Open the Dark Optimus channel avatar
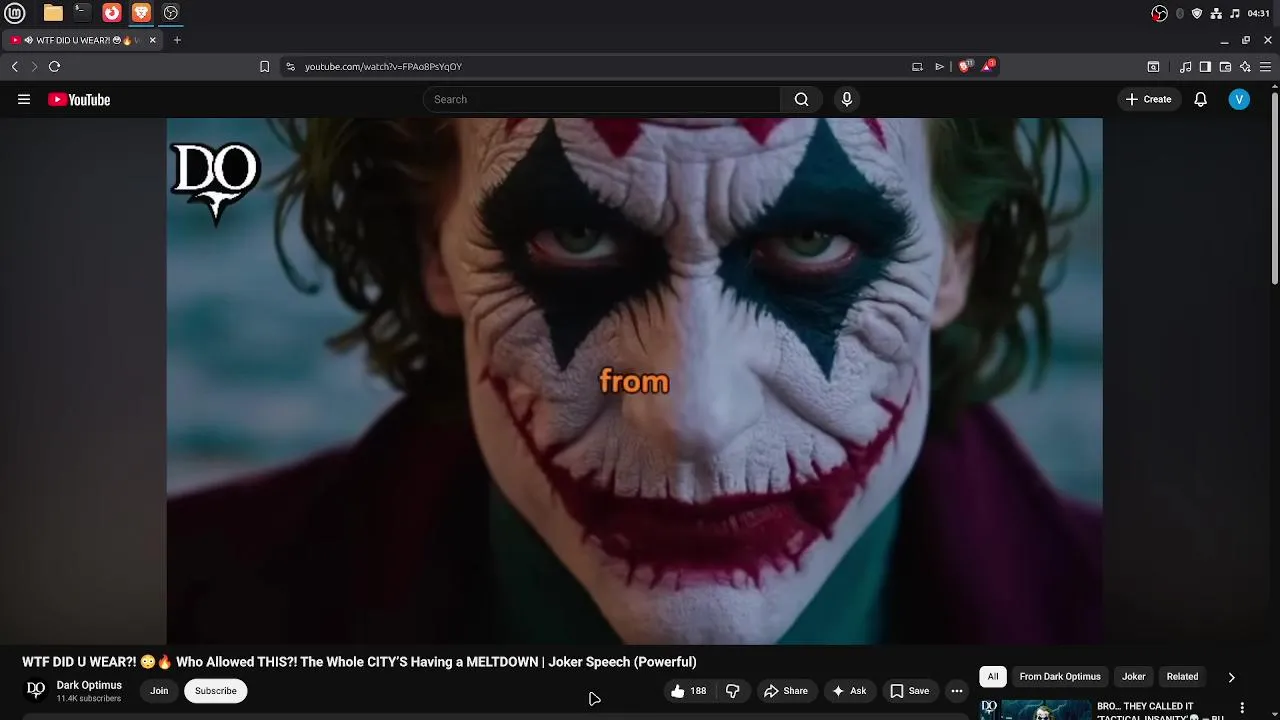Image resolution: width=1280 pixels, height=720 pixels. [36, 690]
